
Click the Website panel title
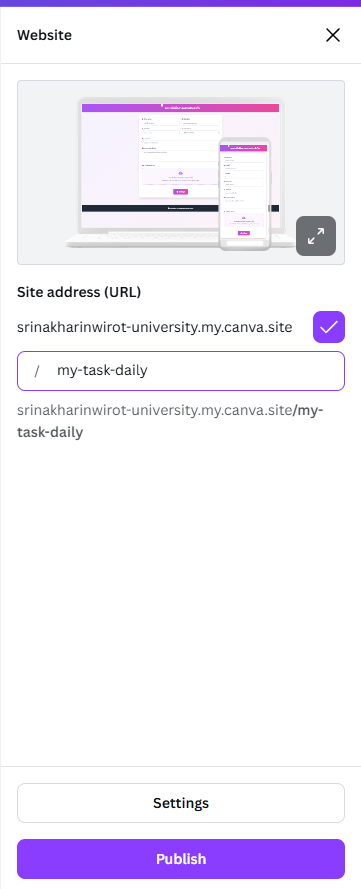(44, 35)
